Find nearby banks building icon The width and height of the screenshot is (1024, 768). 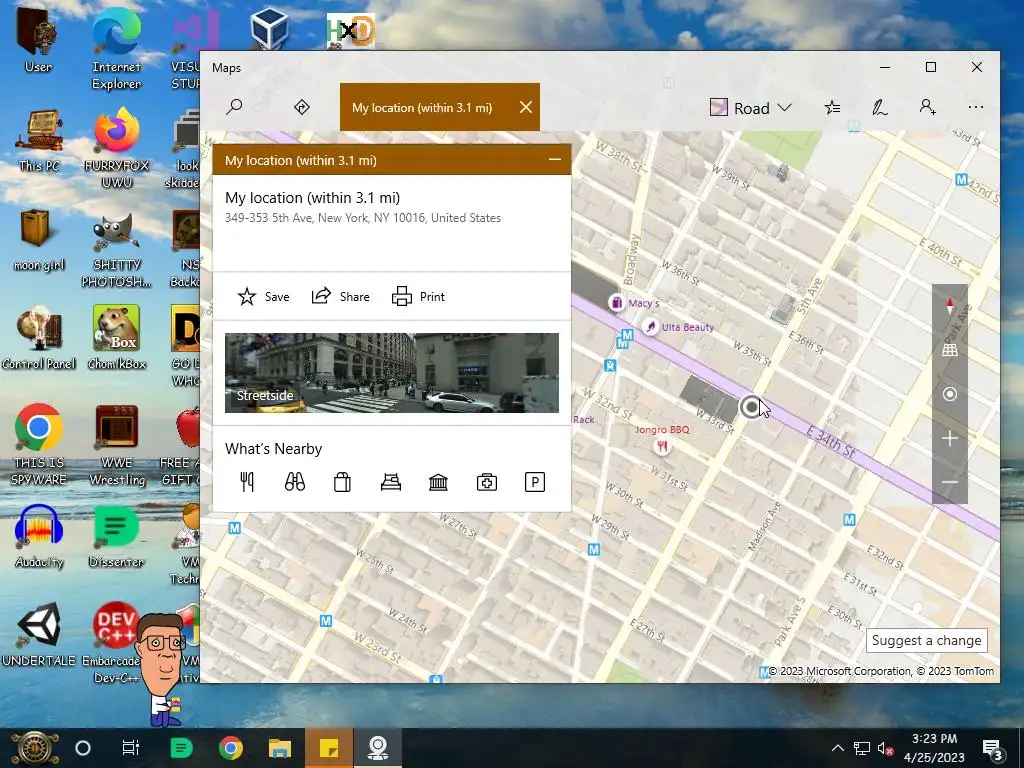point(438,482)
